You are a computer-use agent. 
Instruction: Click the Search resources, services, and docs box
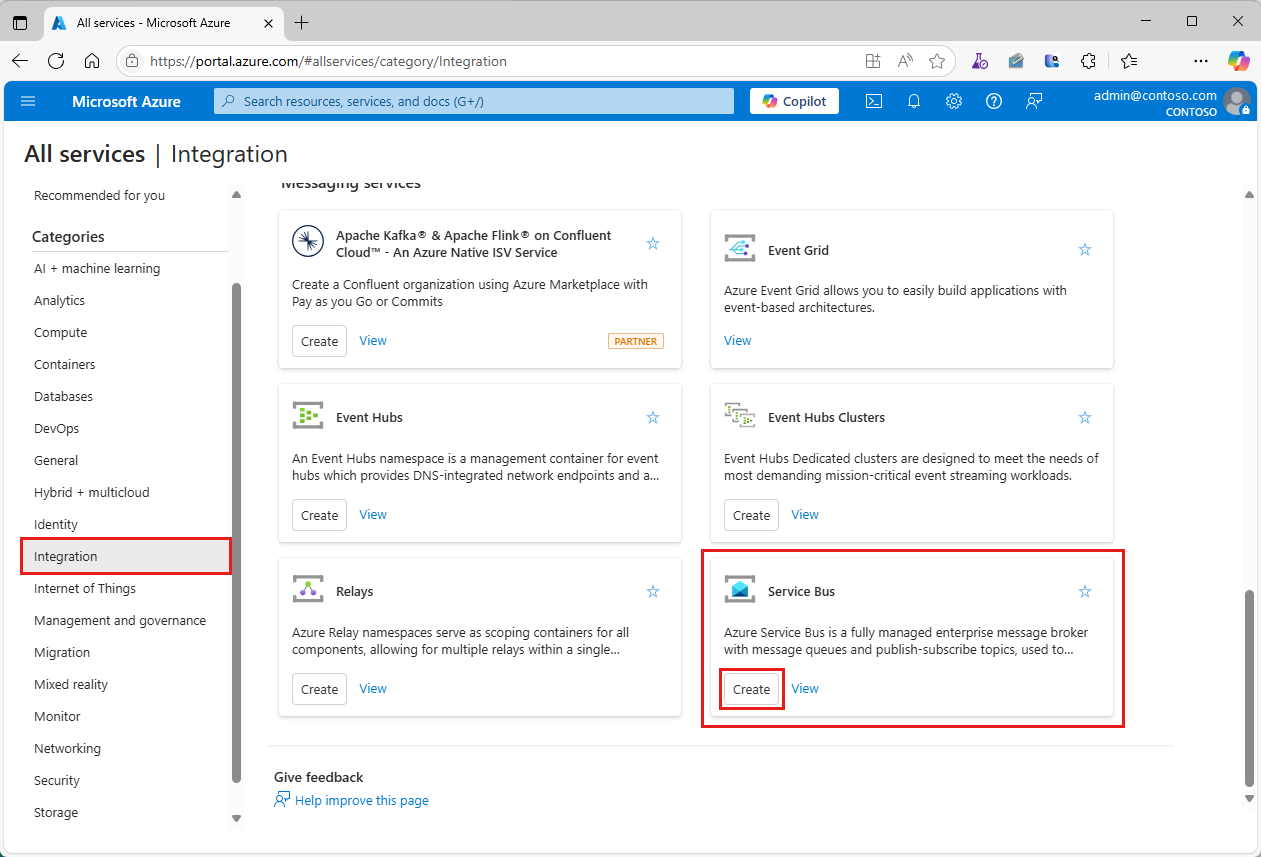pyautogui.click(x=474, y=101)
